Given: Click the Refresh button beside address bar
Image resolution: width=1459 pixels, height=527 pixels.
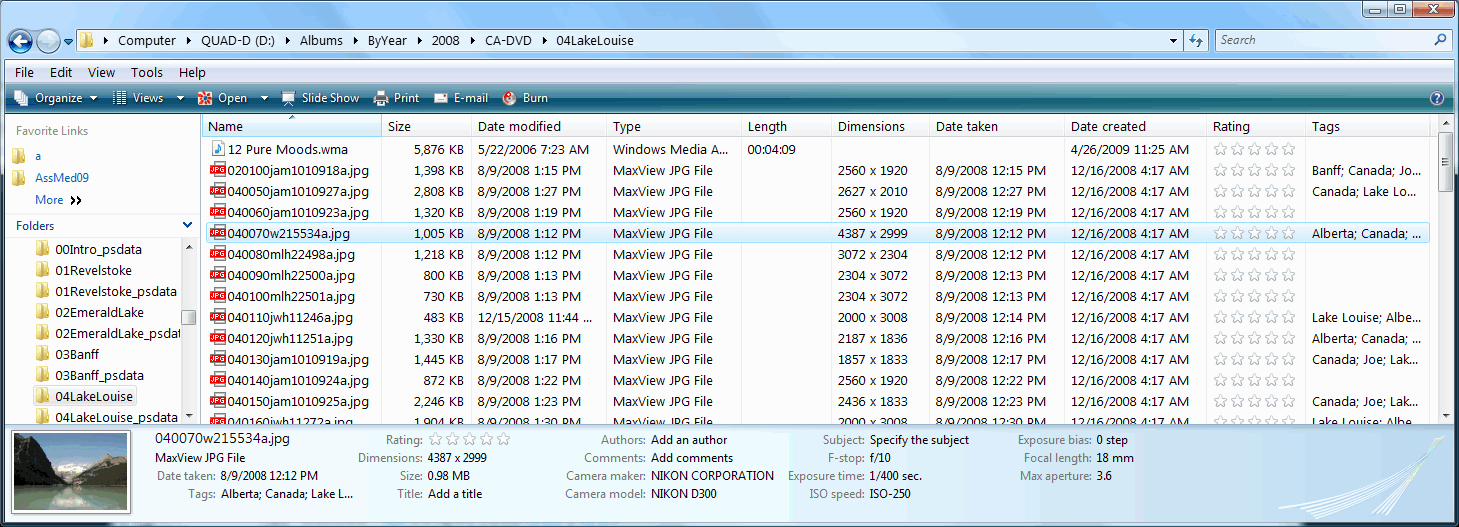Looking at the screenshot, I should pos(1196,41).
